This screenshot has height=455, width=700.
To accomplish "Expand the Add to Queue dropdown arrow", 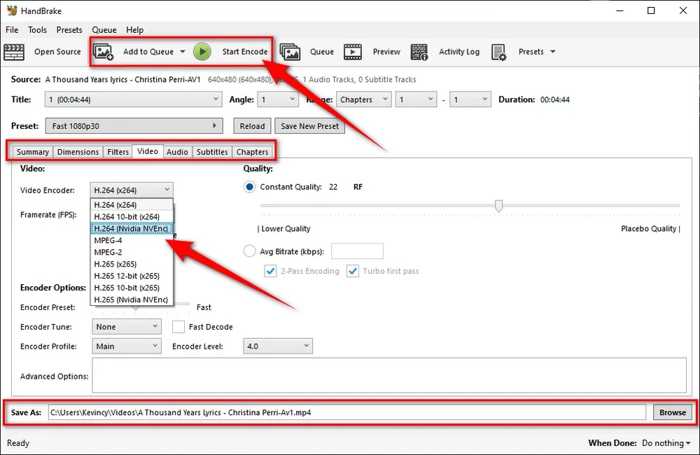I will (183, 52).
